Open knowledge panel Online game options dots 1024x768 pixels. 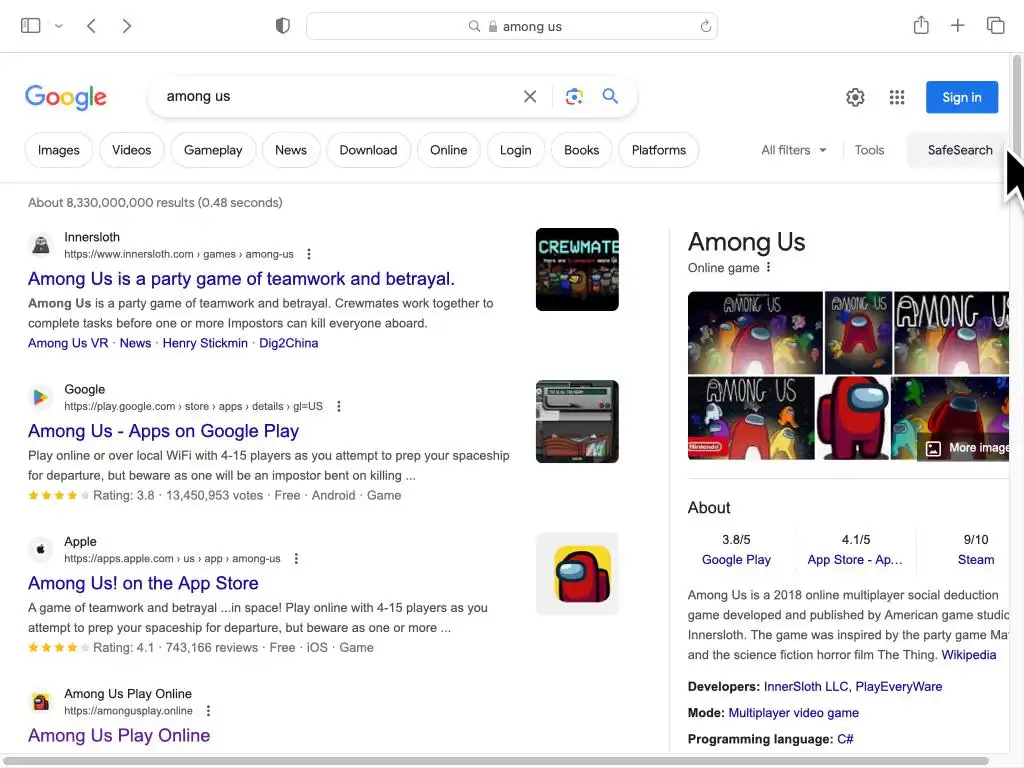[768, 267]
